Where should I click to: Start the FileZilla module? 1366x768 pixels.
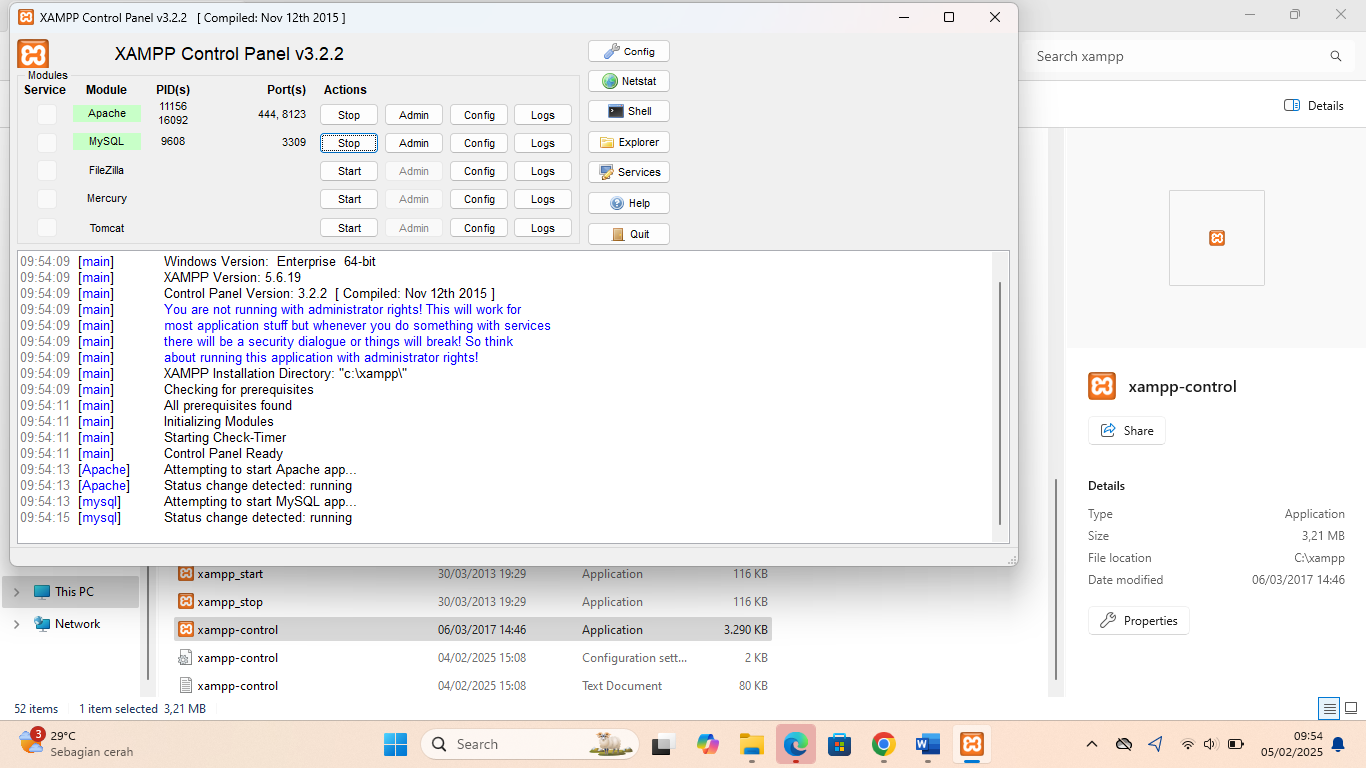349,171
